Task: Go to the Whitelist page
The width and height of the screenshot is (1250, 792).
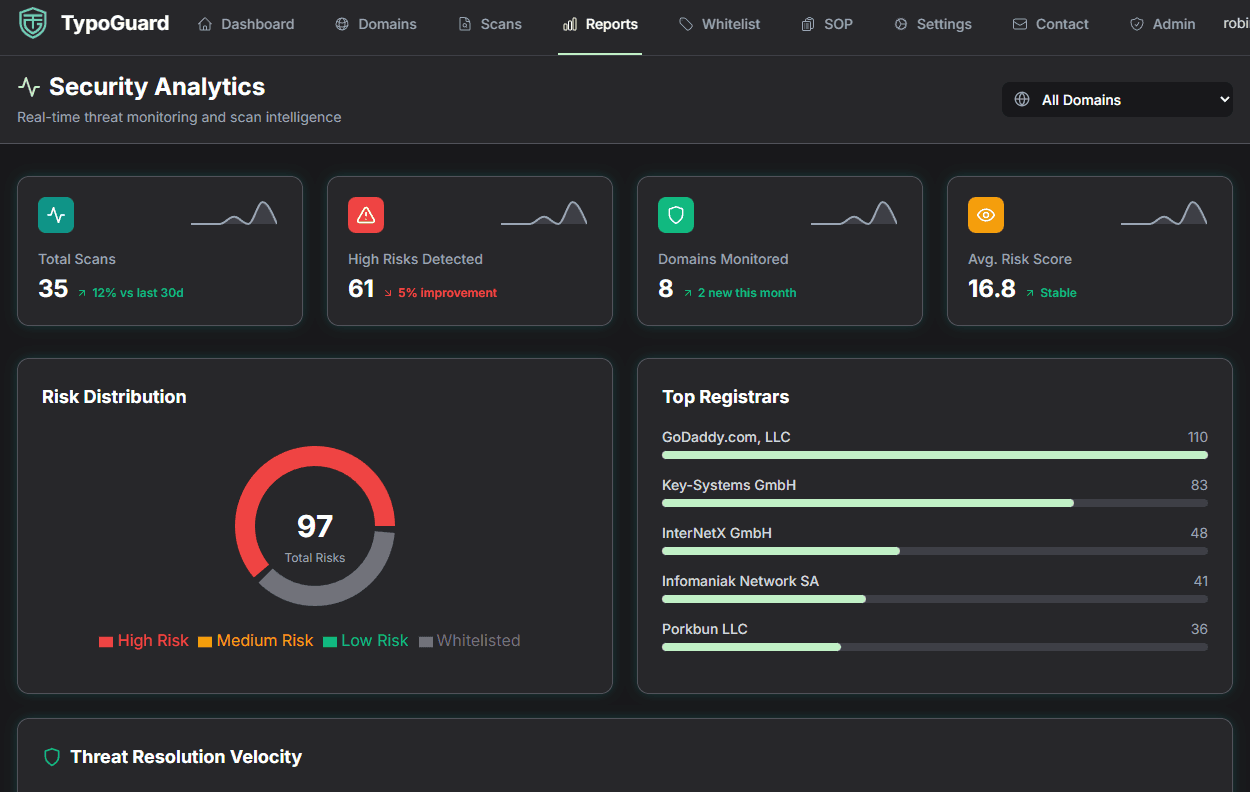Action: [720, 24]
